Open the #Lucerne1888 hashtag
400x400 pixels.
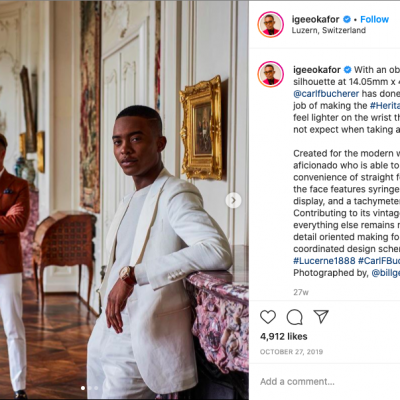point(324,260)
